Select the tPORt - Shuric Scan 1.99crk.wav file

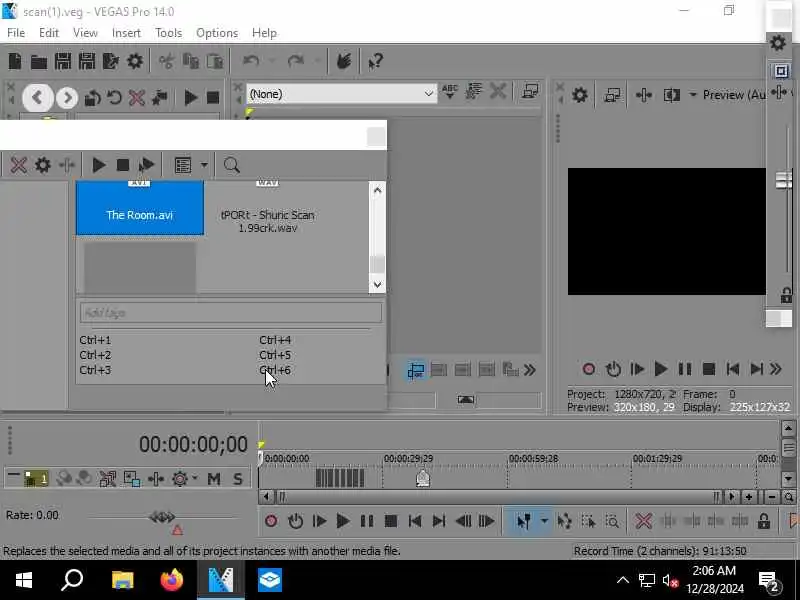(x=267, y=221)
